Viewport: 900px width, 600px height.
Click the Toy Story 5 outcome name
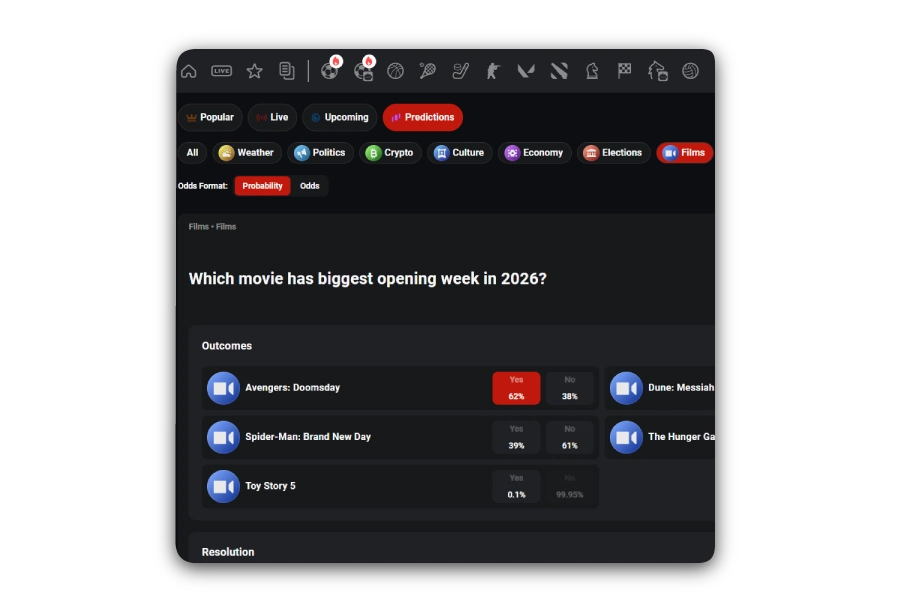tap(270, 486)
